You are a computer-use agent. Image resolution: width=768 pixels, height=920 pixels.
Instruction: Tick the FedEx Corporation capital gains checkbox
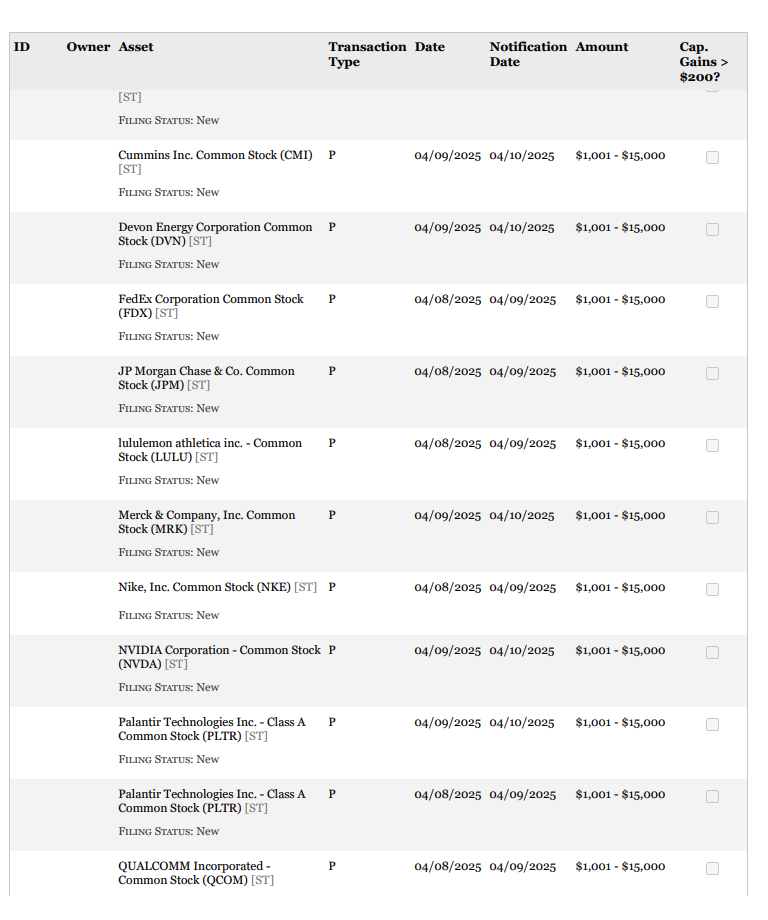click(x=712, y=301)
